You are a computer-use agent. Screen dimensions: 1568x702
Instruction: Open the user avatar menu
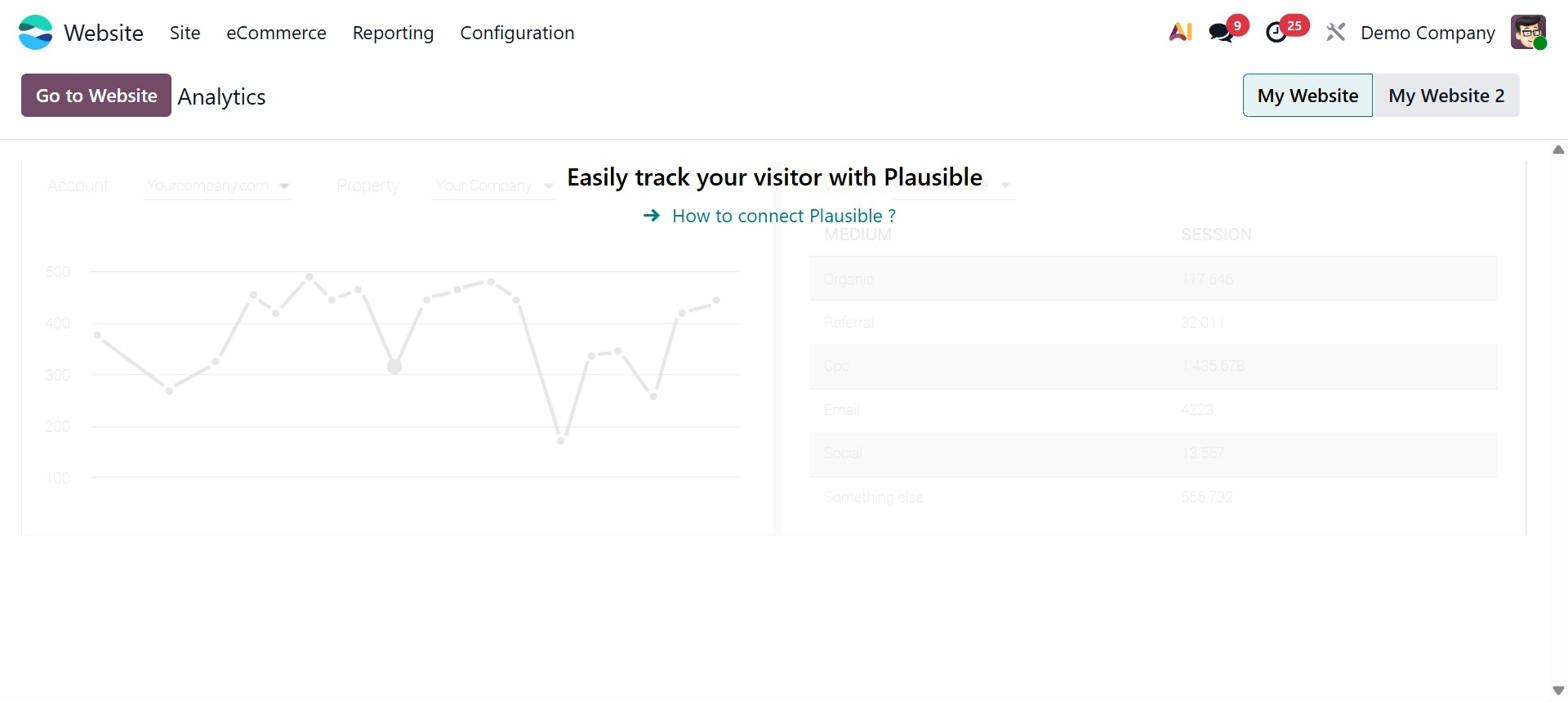point(1528,33)
